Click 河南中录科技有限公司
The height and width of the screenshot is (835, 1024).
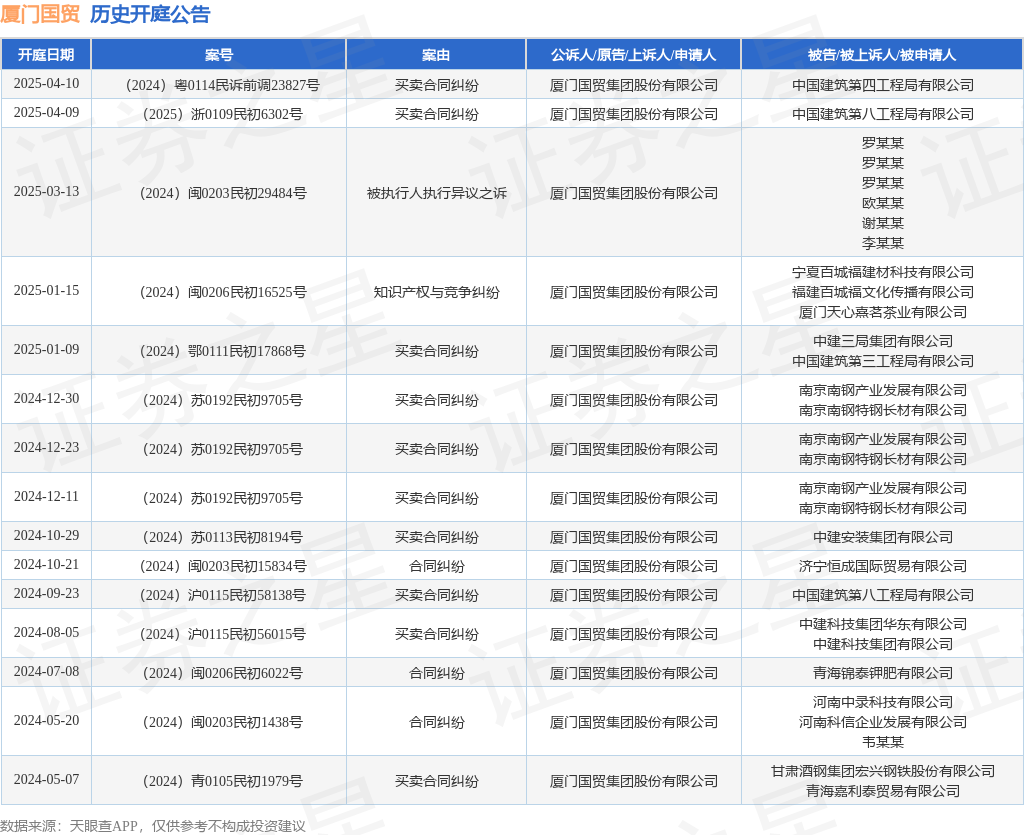click(x=883, y=702)
